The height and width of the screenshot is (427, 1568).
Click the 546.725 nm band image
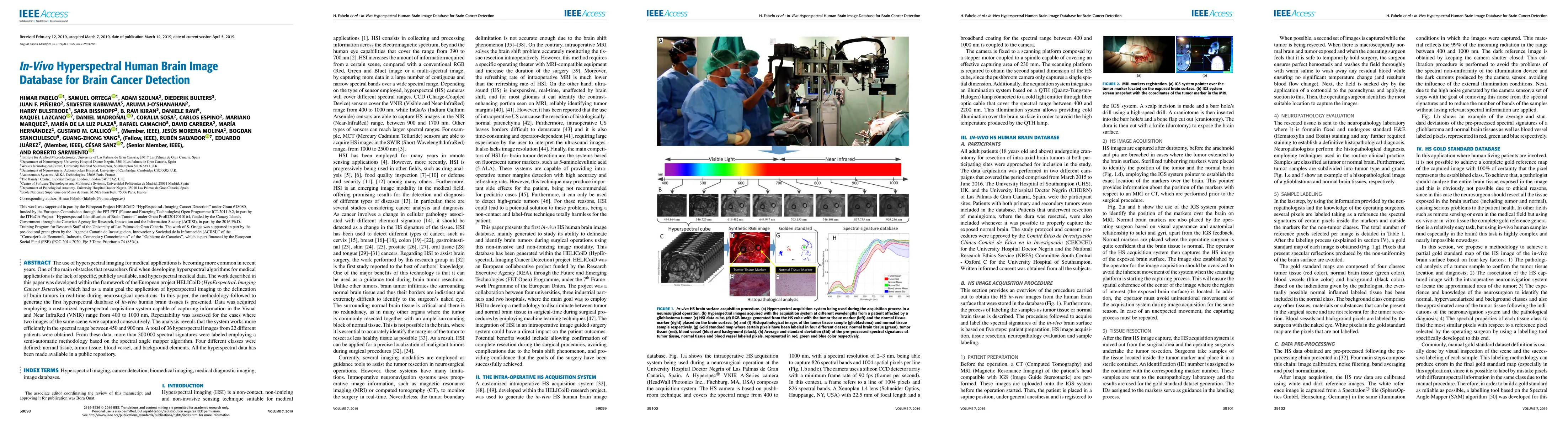pos(704,205)
